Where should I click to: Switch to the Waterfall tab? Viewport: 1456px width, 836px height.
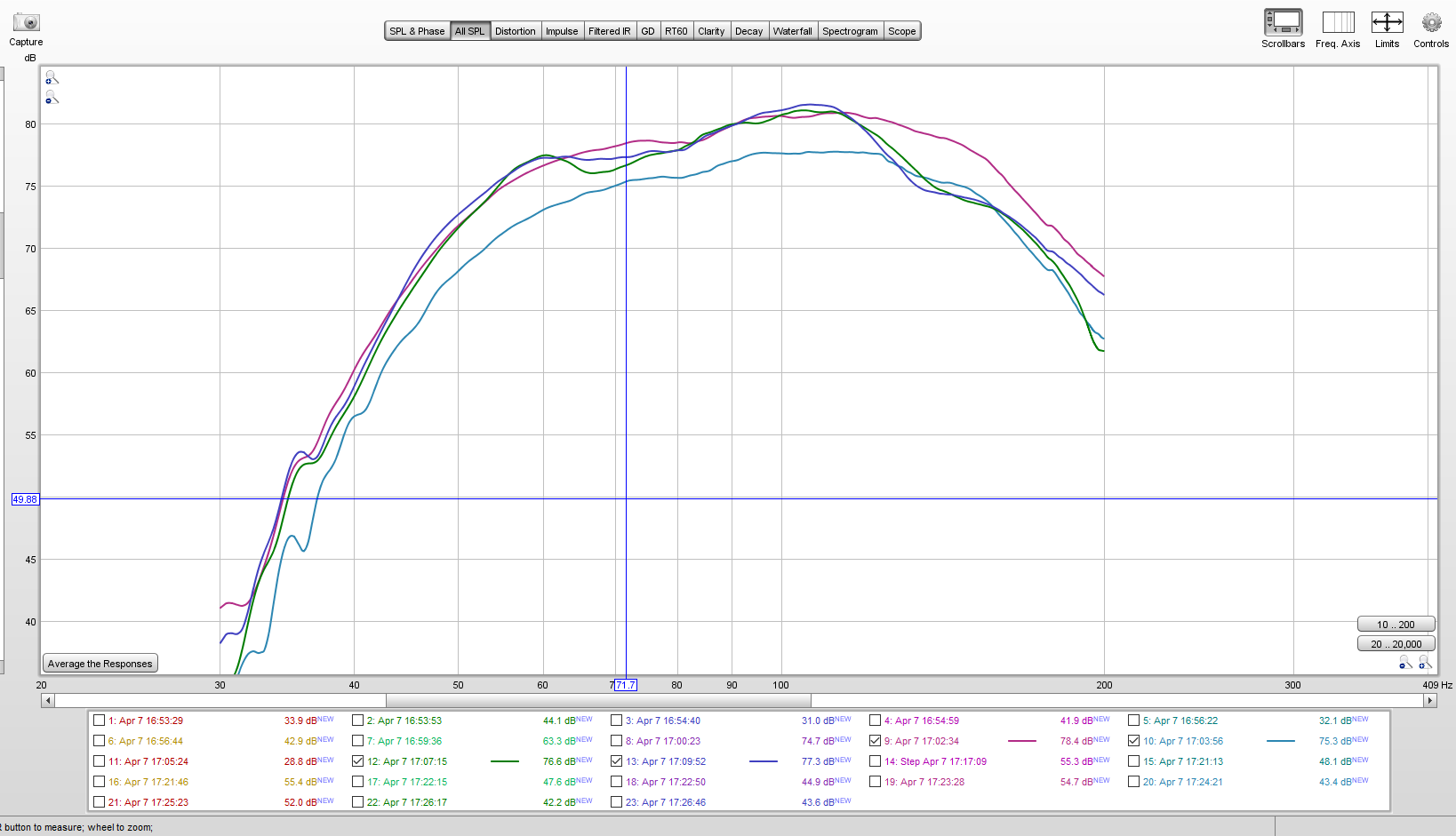[792, 31]
